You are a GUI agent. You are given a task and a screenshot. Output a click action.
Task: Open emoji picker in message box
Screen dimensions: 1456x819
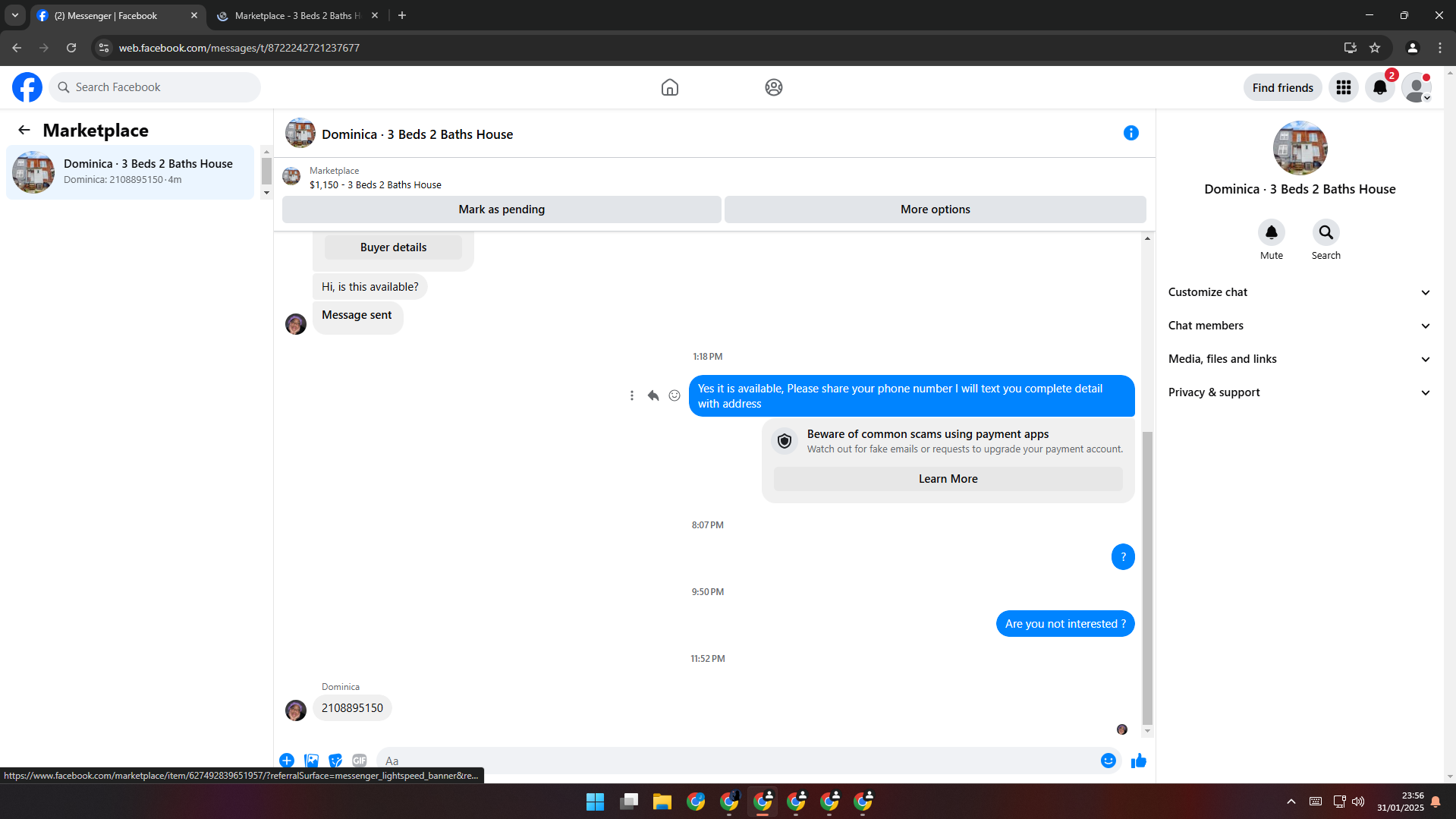(x=1109, y=761)
